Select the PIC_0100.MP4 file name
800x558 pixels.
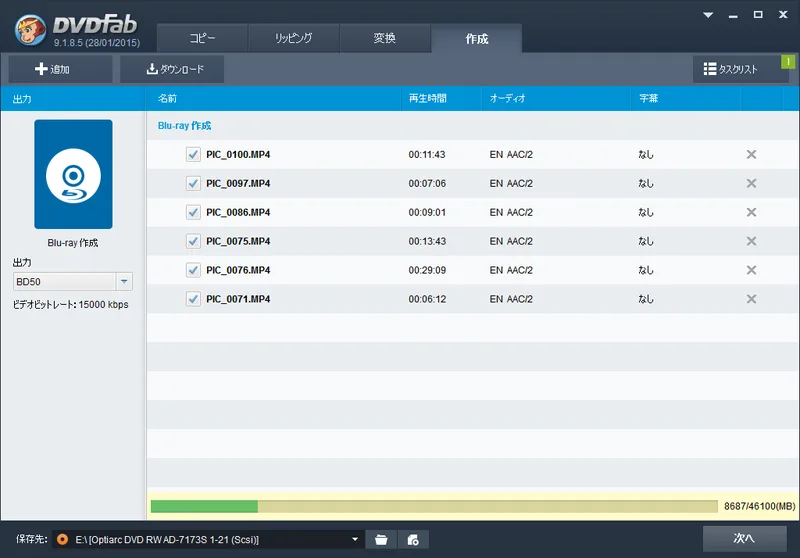[x=238, y=155]
